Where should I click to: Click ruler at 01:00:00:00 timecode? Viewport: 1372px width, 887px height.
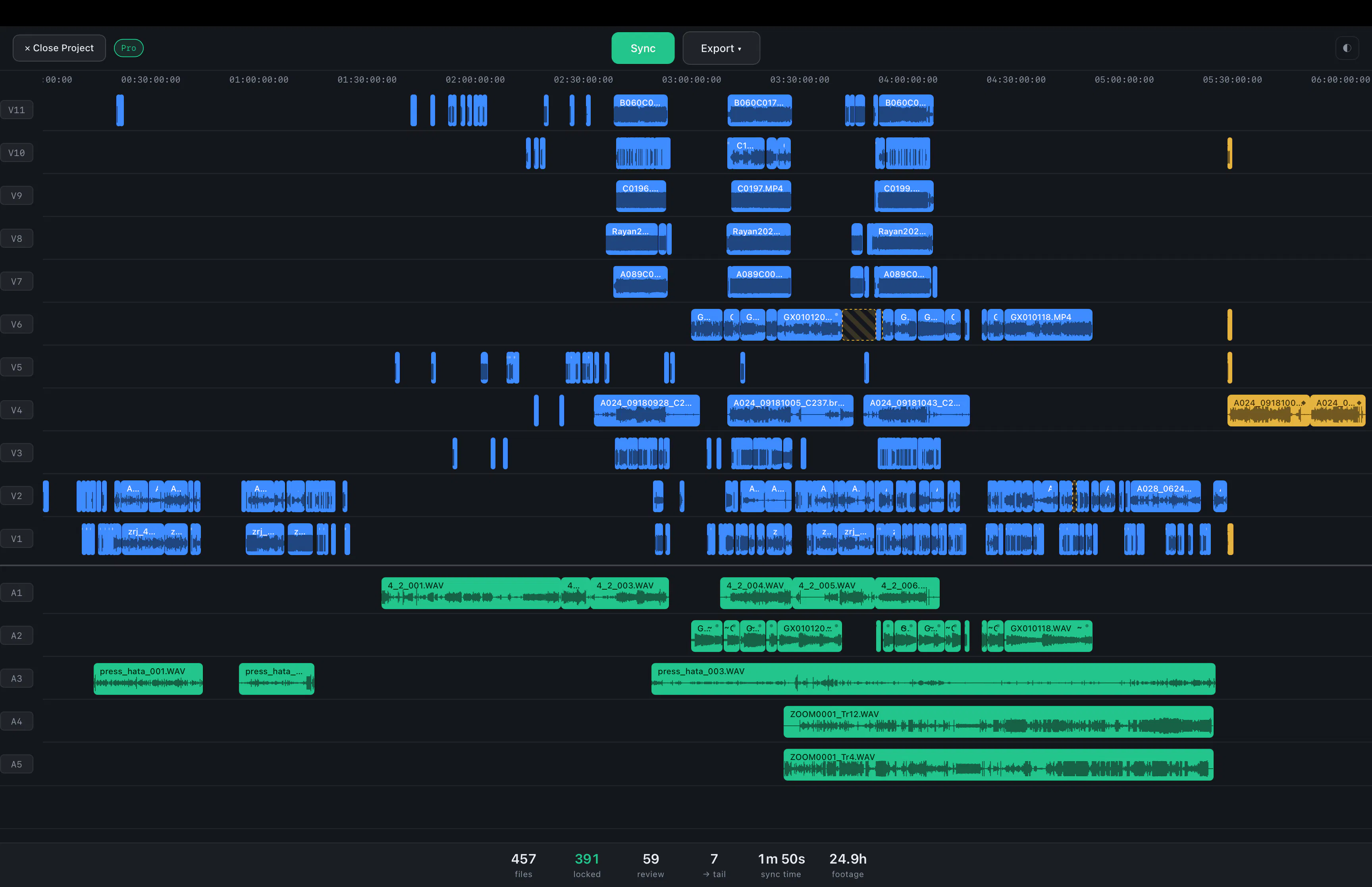[x=258, y=79]
